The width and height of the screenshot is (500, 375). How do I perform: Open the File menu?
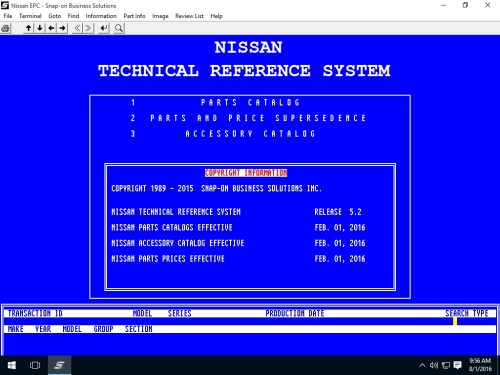pos(8,16)
